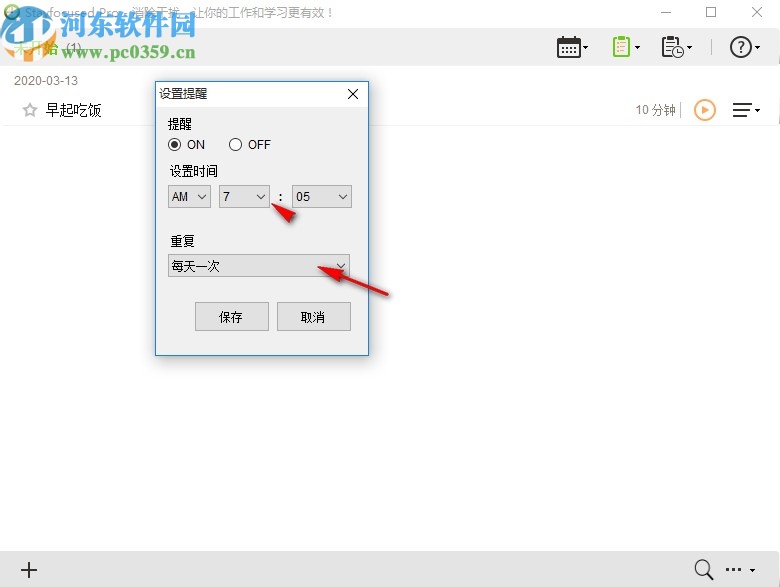Maximize the Stayfocused Pro window

[711, 12]
